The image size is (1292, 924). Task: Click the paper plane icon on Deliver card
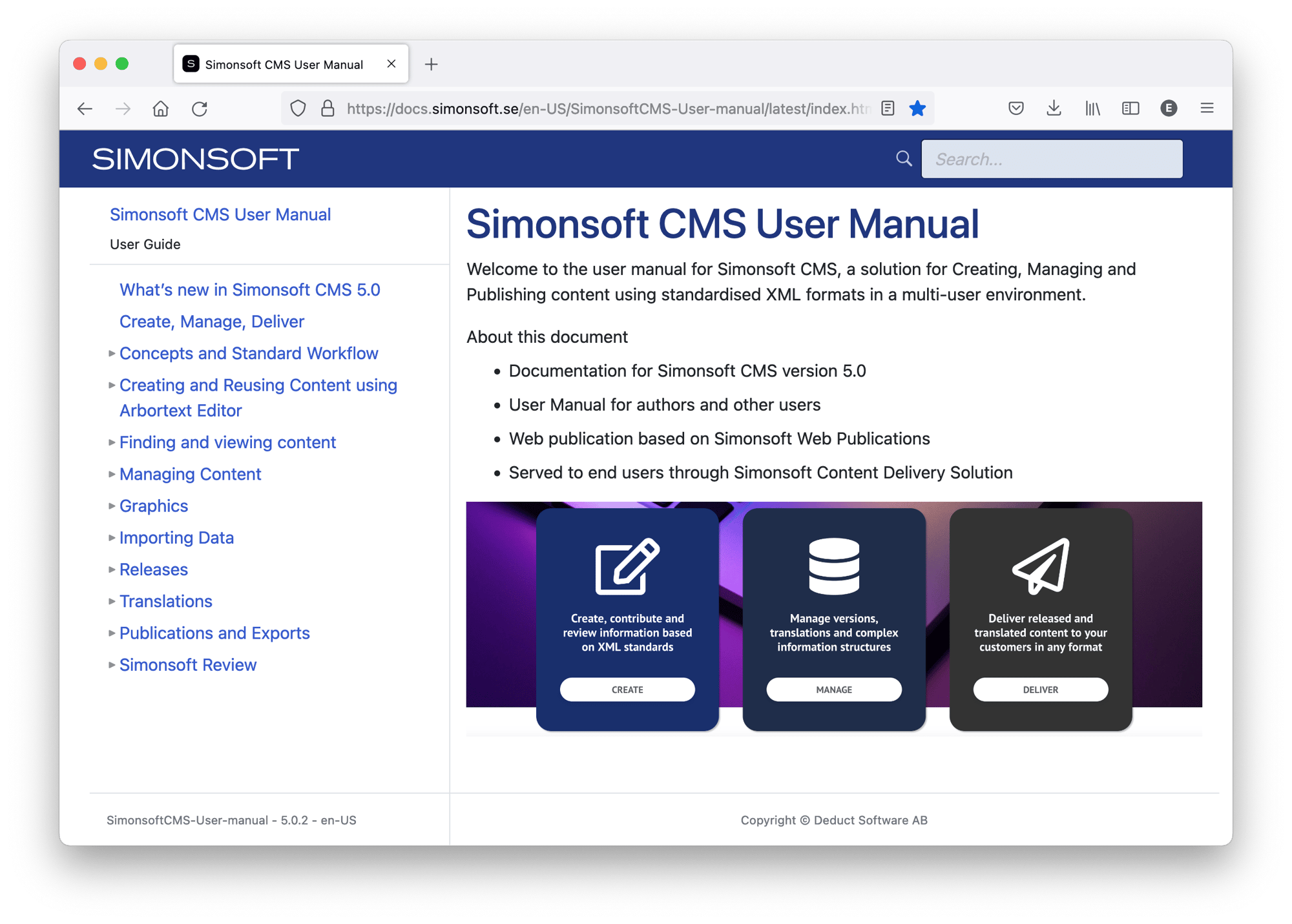[x=1041, y=566]
